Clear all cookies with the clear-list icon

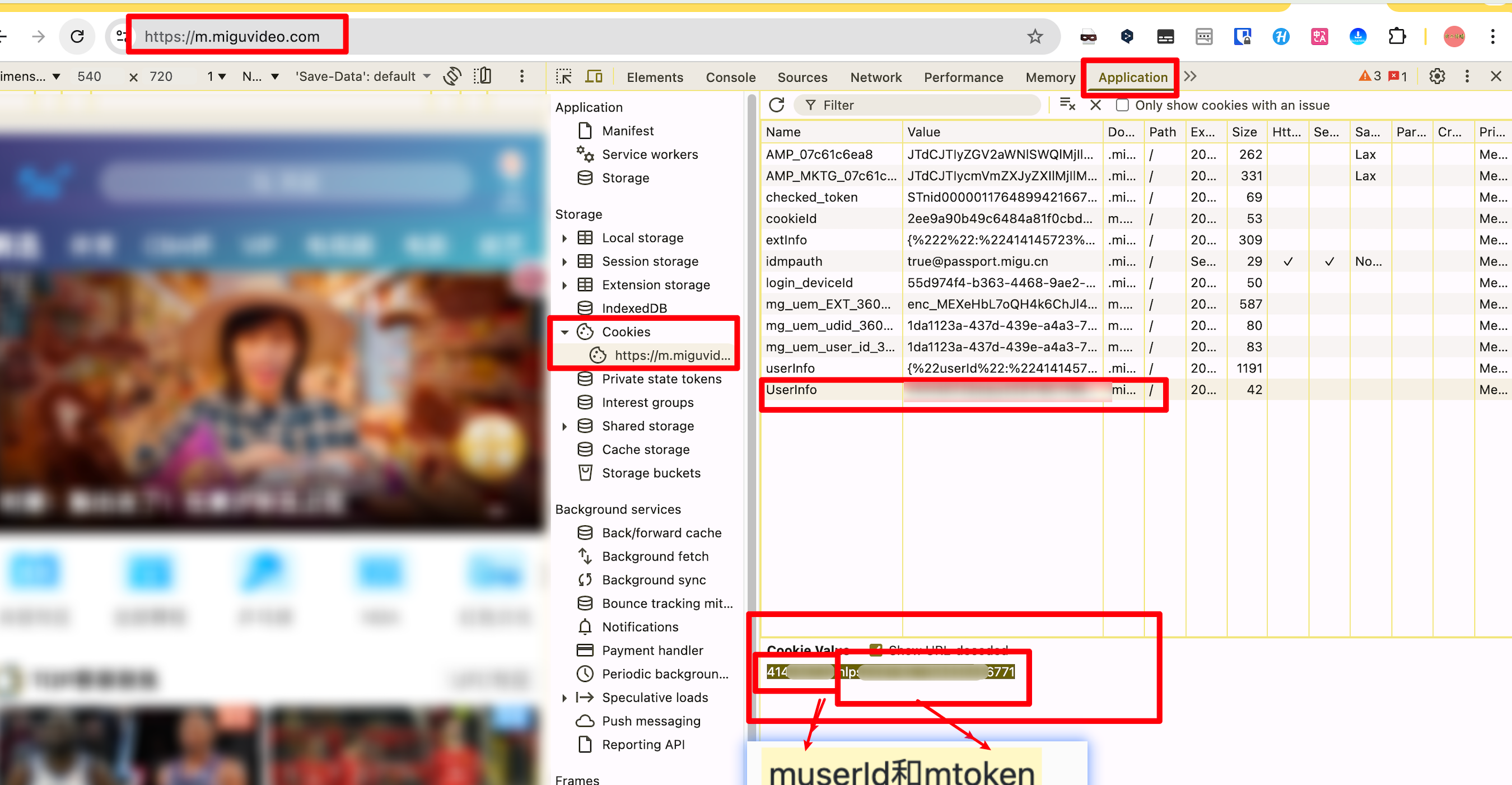(1067, 105)
